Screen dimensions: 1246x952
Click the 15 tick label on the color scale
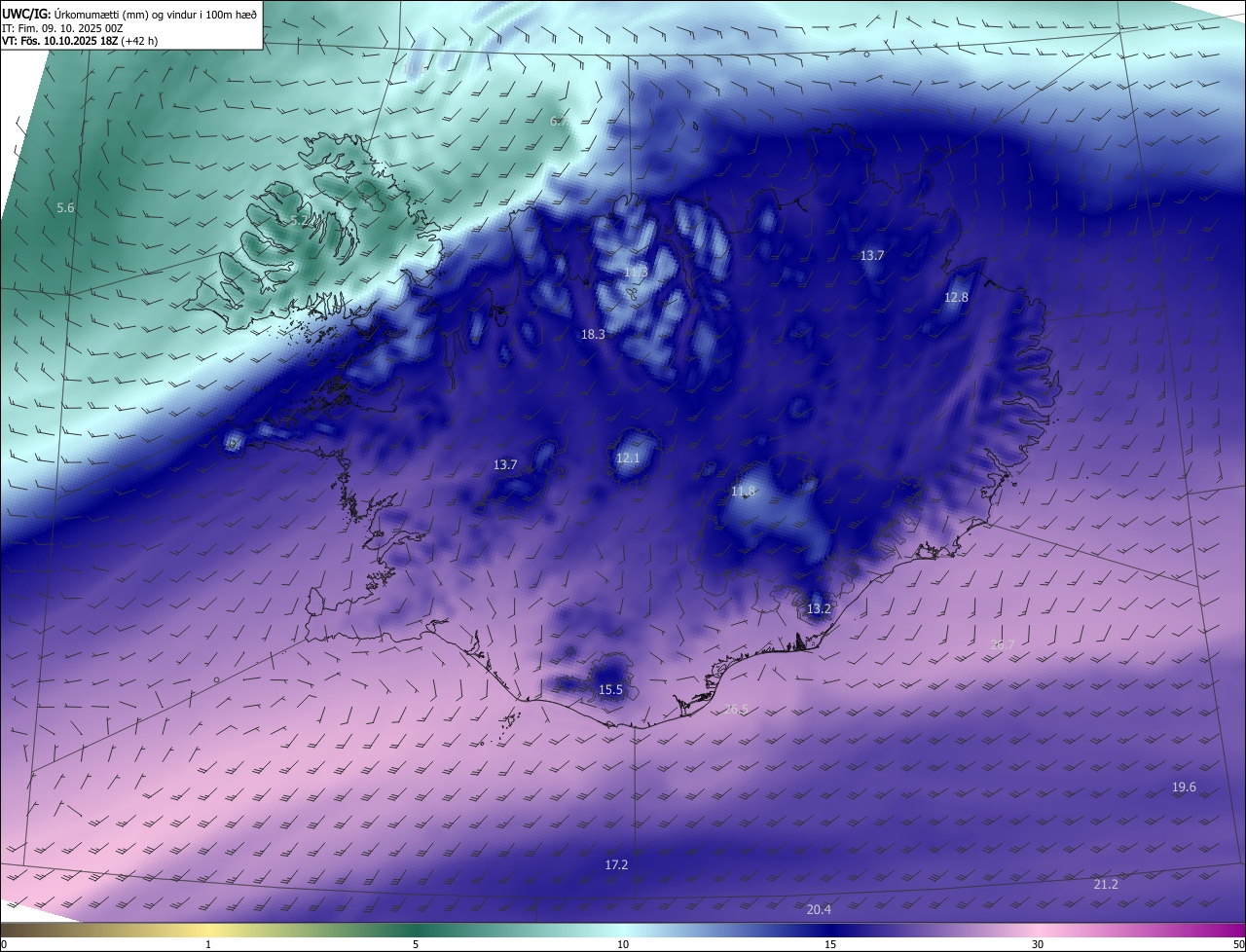[x=830, y=944]
